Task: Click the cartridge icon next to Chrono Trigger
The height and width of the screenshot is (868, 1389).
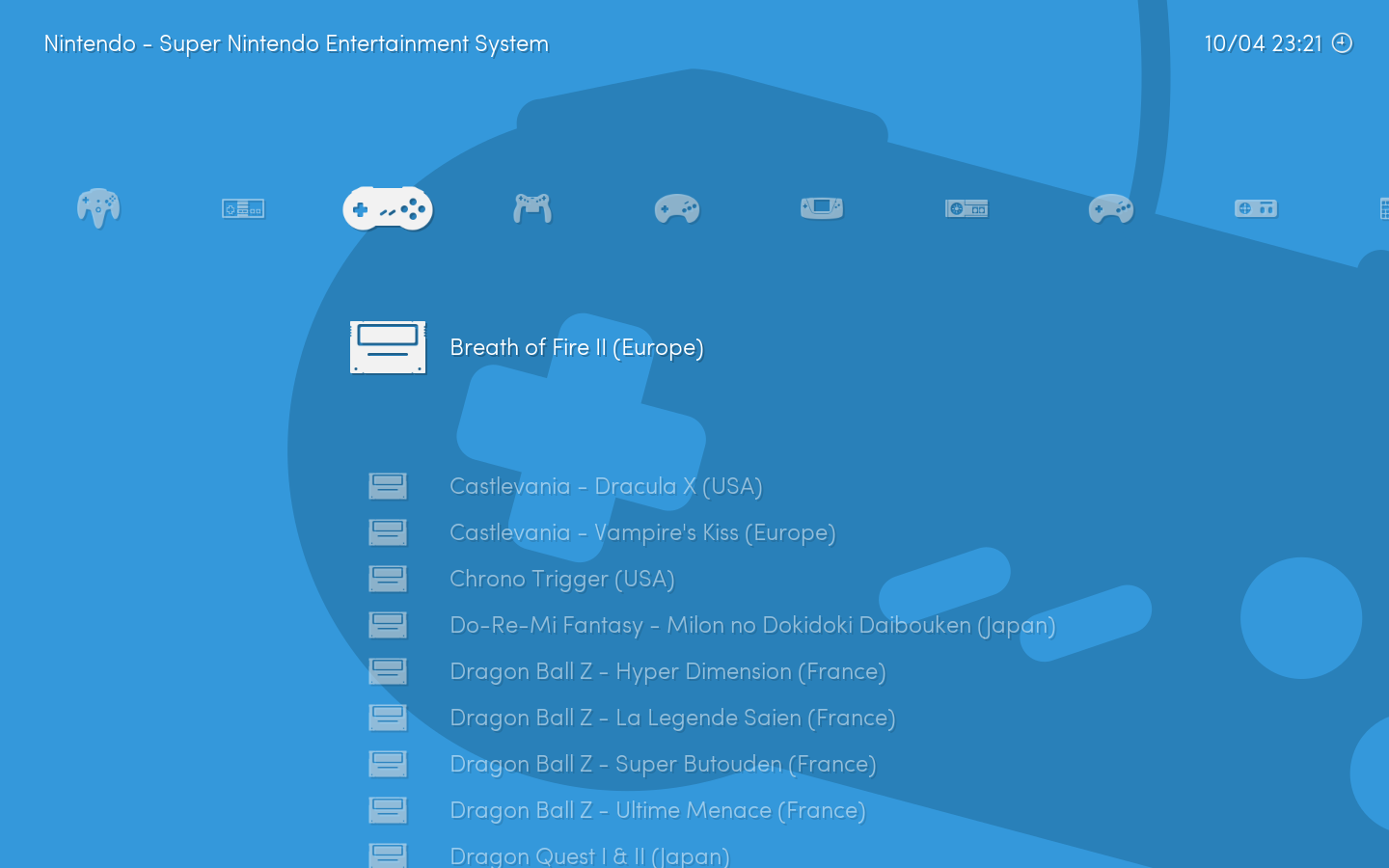Action: (388, 579)
